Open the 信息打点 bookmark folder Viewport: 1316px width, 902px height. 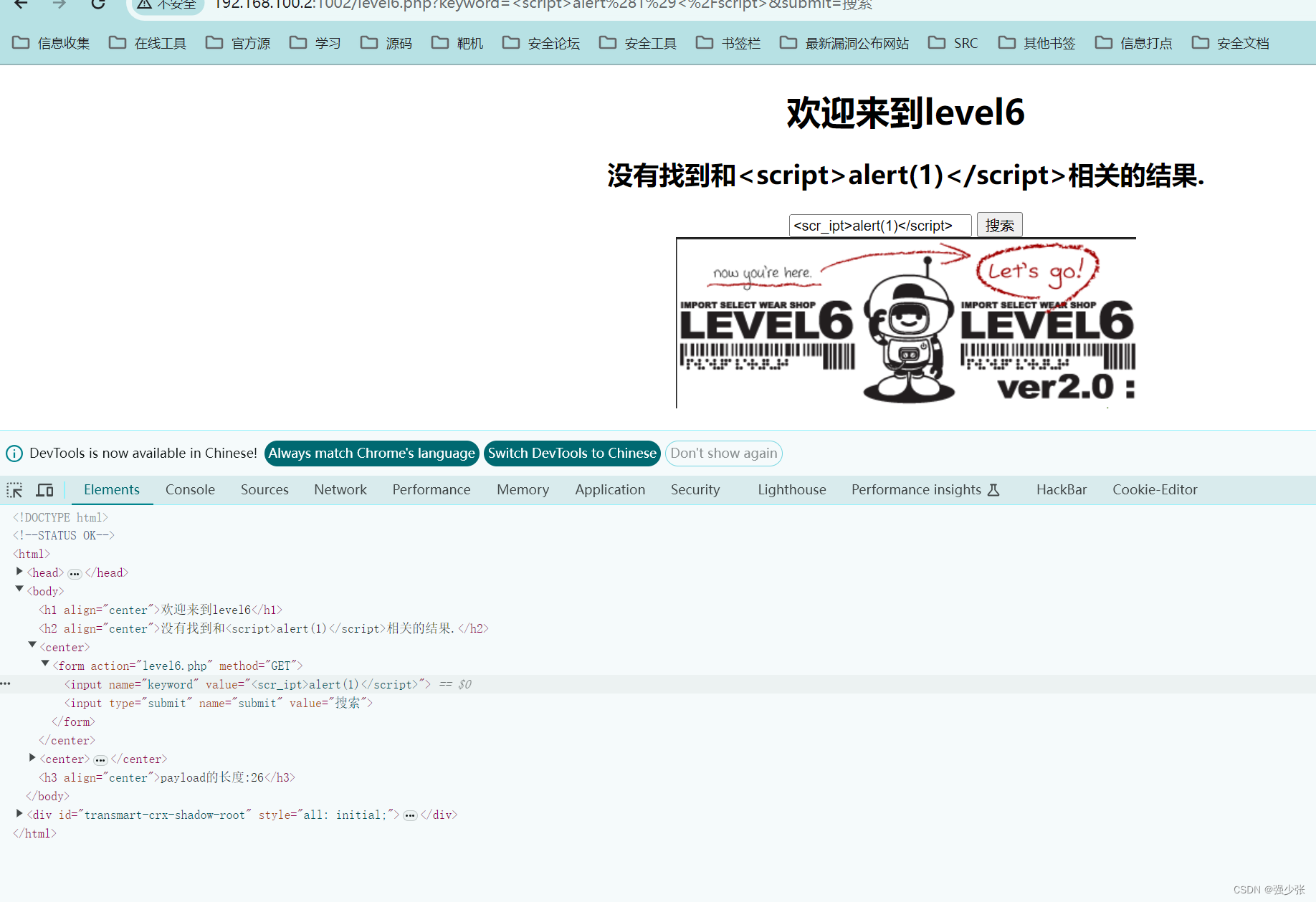[x=1134, y=43]
